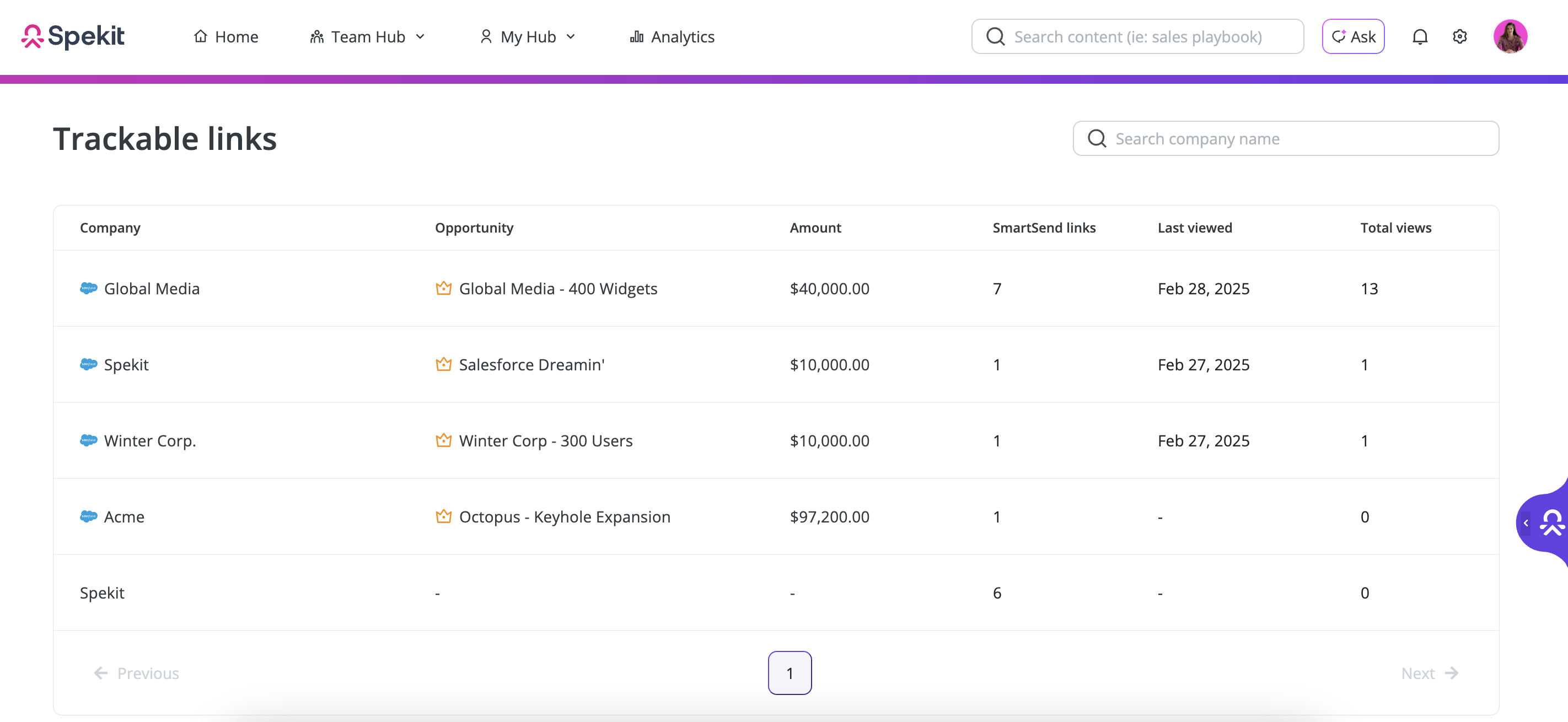Open Winter Corp - 300 Users opportunity

545,441
